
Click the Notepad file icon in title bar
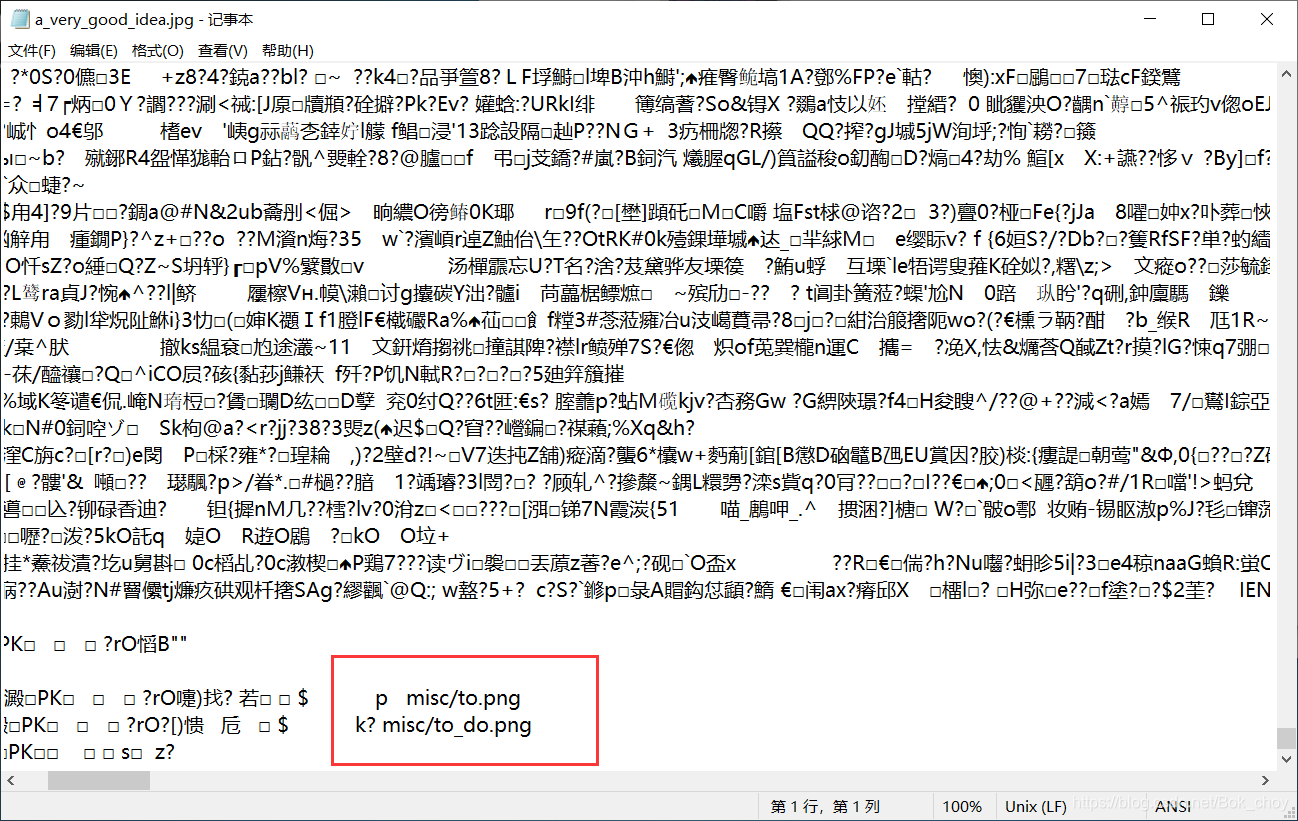20,19
